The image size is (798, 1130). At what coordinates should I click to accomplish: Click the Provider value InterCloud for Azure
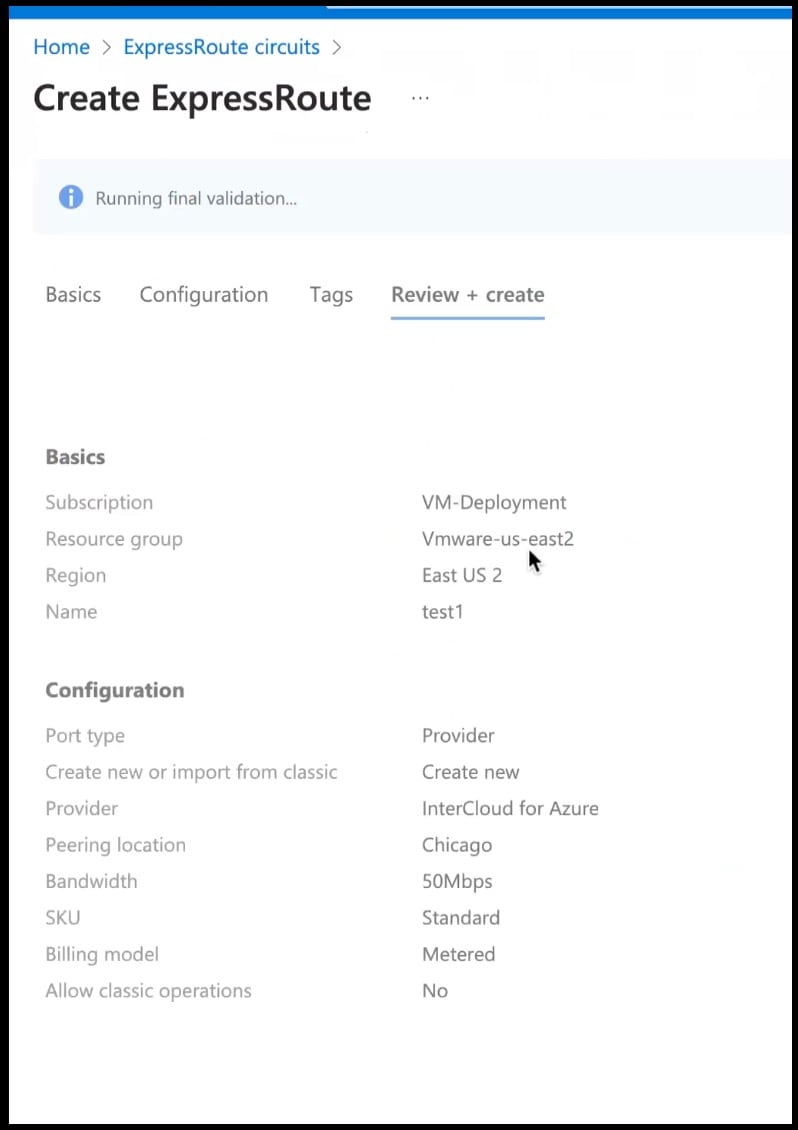pyautogui.click(x=510, y=808)
